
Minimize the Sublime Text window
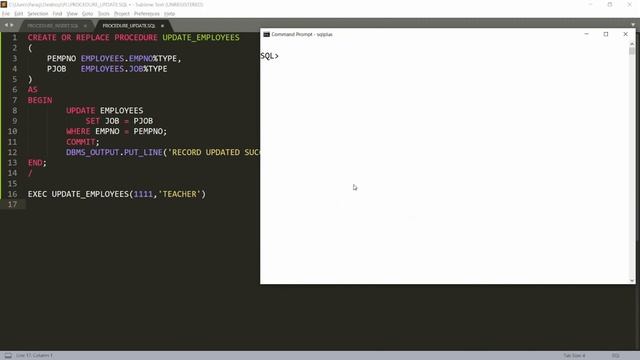[590, 4]
